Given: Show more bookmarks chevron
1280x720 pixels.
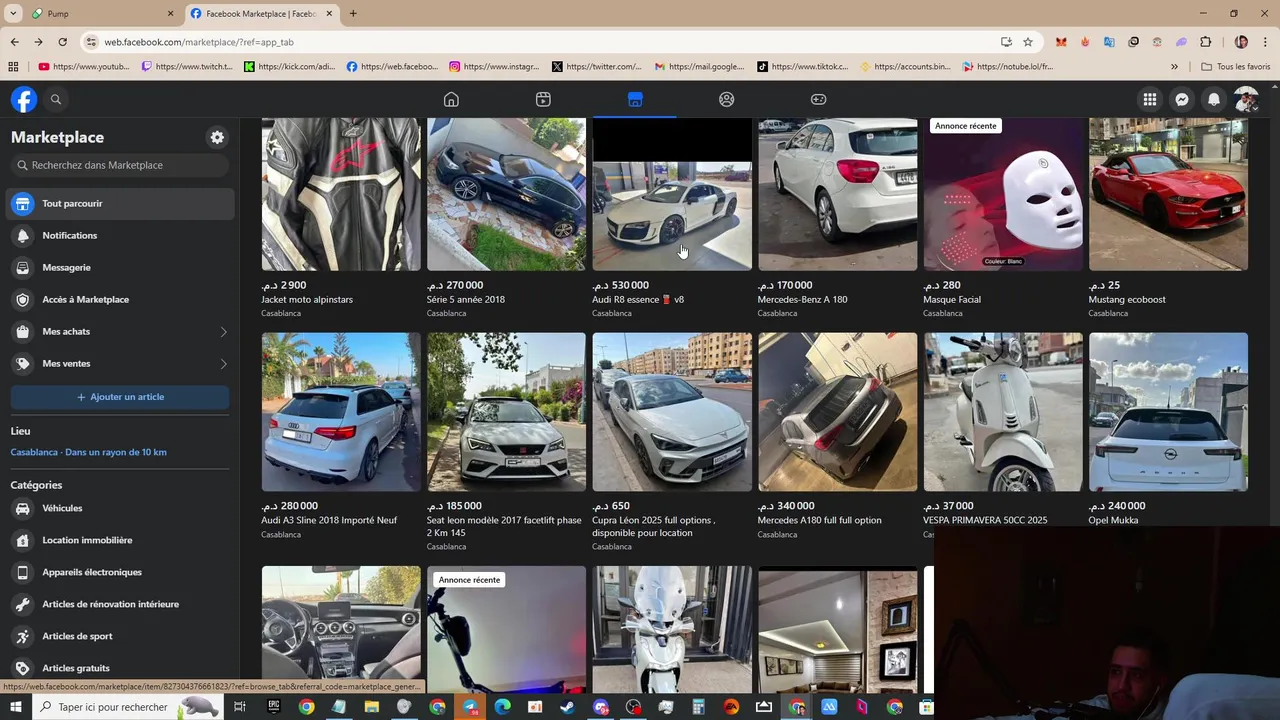Looking at the screenshot, I should click(1174, 67).
